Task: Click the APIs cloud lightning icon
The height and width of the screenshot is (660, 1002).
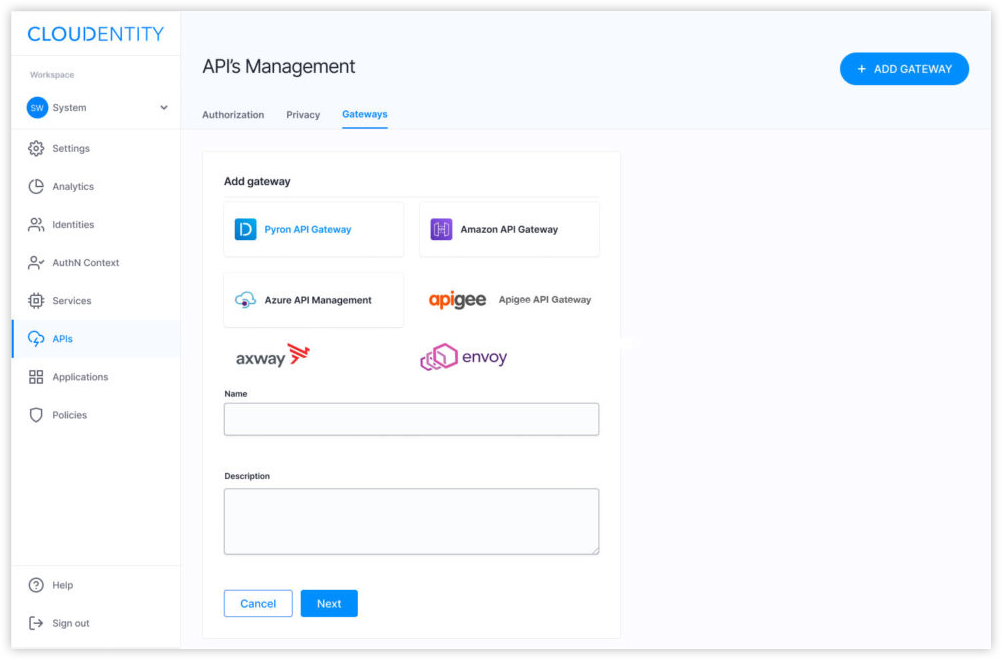Action: 36,339
